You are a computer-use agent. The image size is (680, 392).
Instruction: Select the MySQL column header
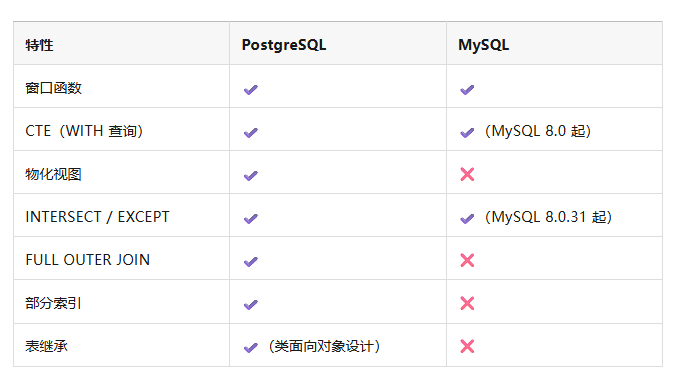[554, 43]
